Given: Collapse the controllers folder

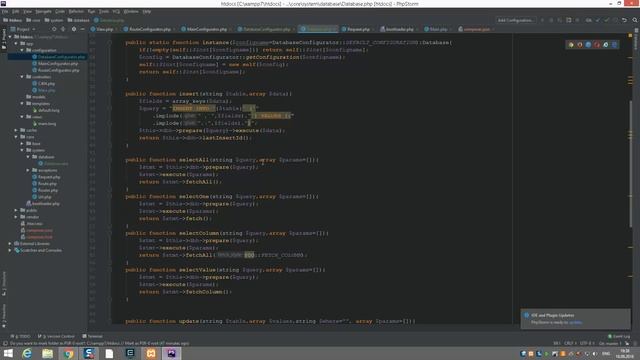Looking at the screenshot, I should point(22,77).
